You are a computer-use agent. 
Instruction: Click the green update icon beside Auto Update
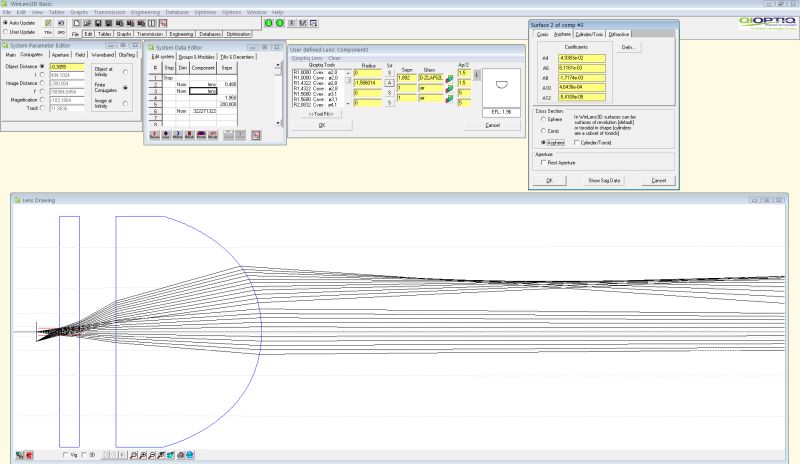point(48,23)
